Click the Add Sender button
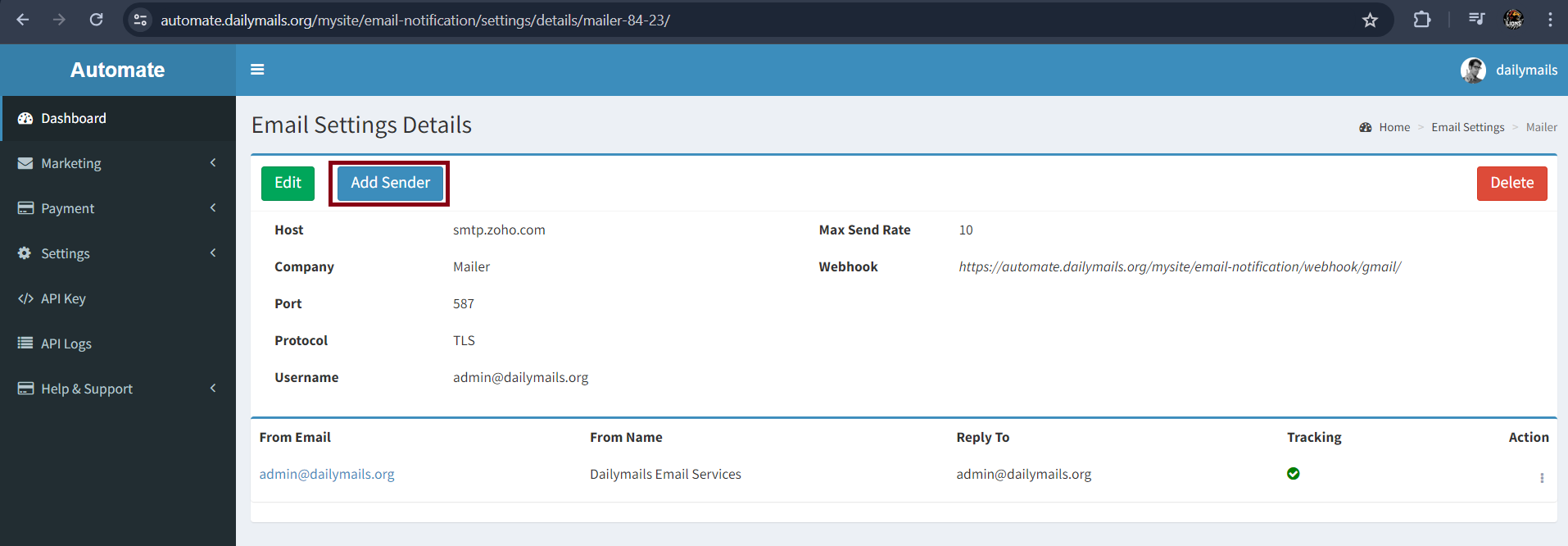This screenshot has height=546, width=1568. click(x=390, y=183)
